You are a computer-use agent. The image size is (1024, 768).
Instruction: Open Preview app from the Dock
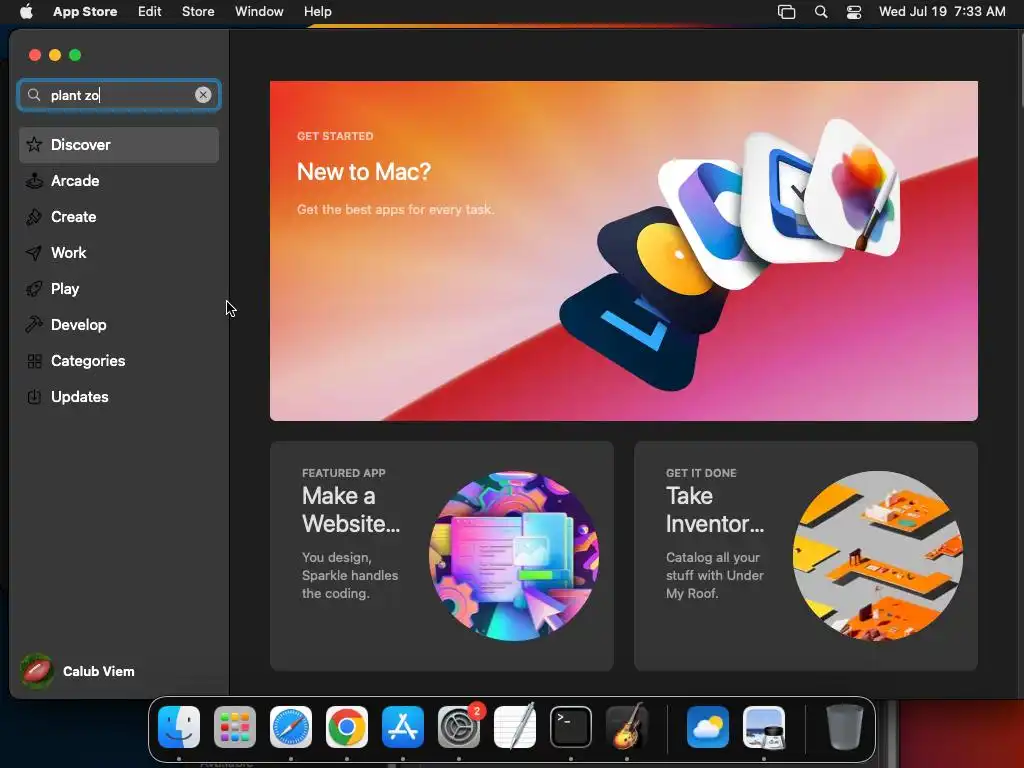[764, 727]
